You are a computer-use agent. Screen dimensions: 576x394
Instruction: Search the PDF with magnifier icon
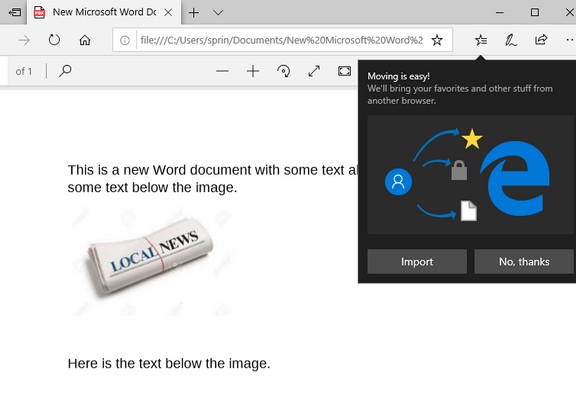click(x=65, y=70)
